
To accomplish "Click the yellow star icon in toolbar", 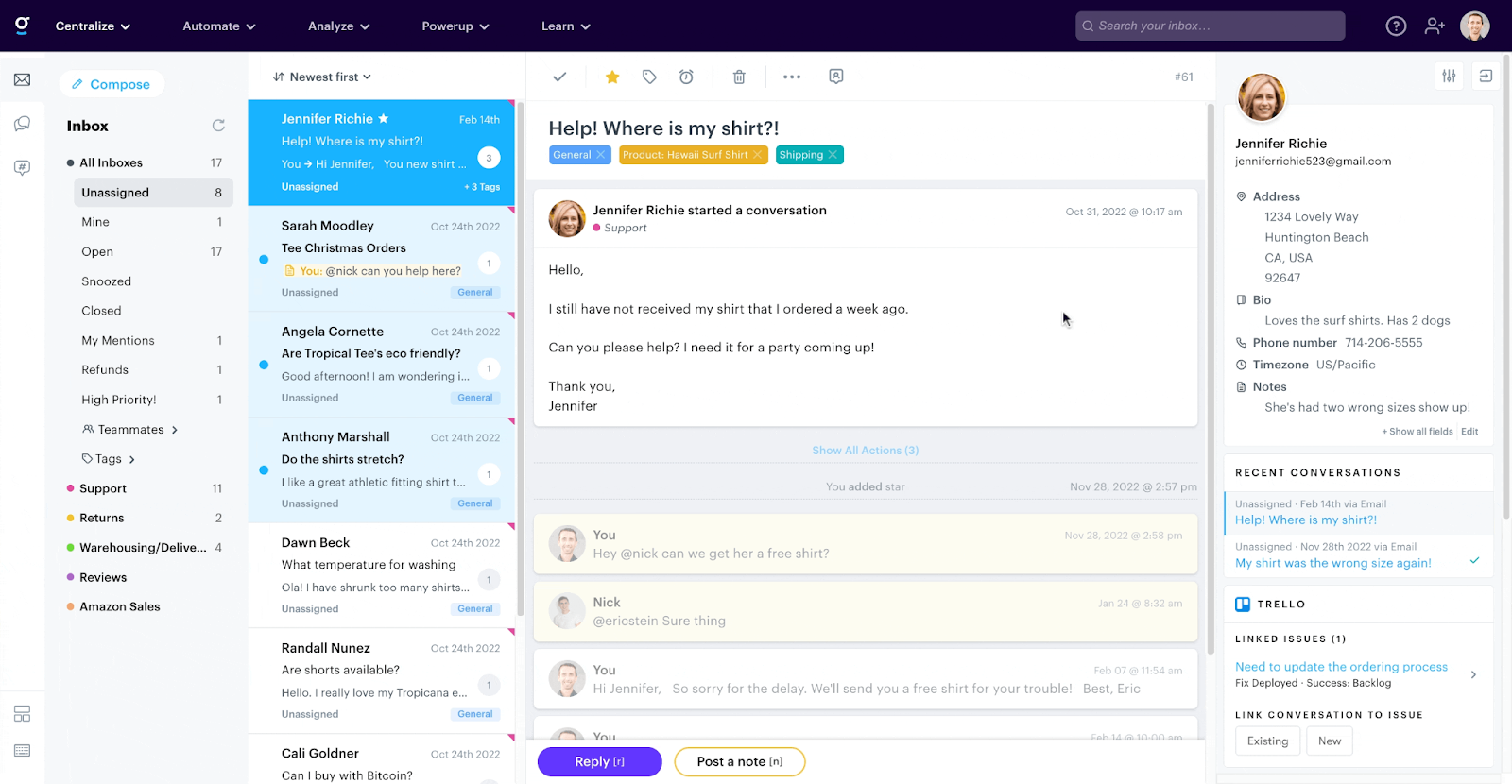I will (612, 77).
